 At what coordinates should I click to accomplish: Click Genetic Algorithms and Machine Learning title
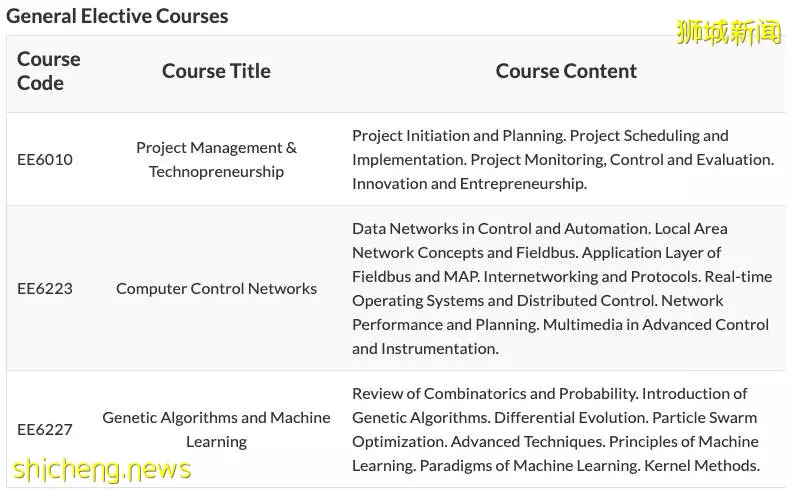[x=216, y=430]
